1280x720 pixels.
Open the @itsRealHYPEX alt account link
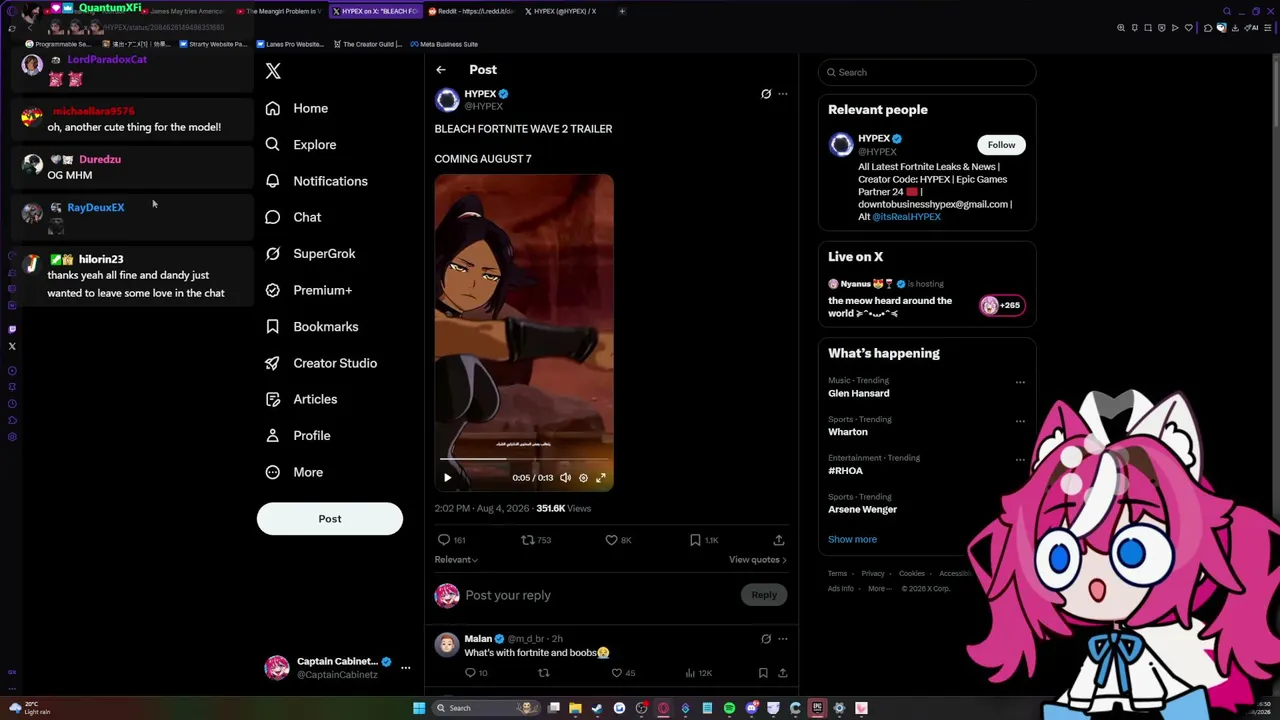pyautogui.click(x=906, y=217)
